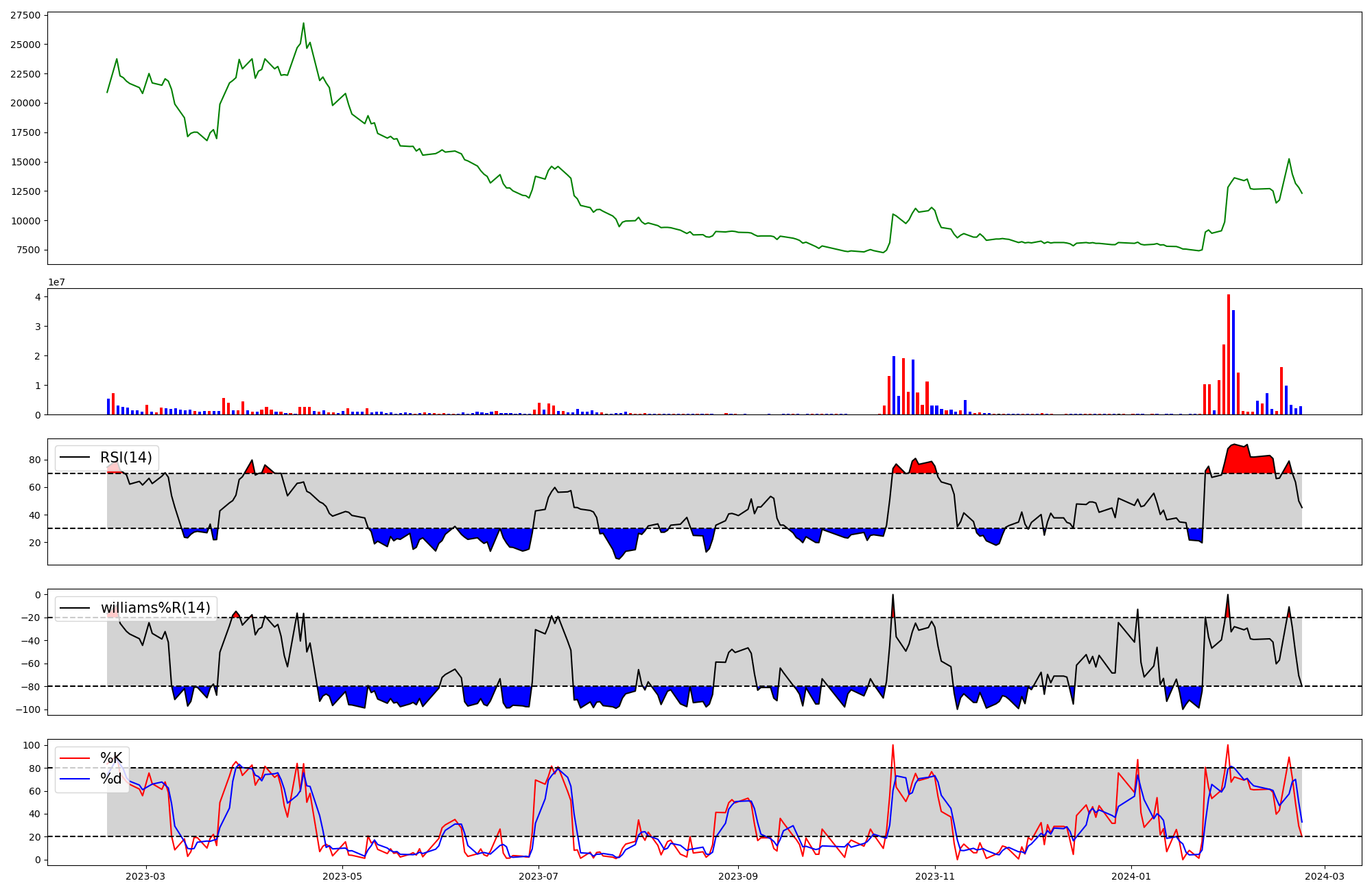Click the 1e7 volume scale exponent label
Viewport: 1372px width, 892px height.
click(x=56, y=282)
